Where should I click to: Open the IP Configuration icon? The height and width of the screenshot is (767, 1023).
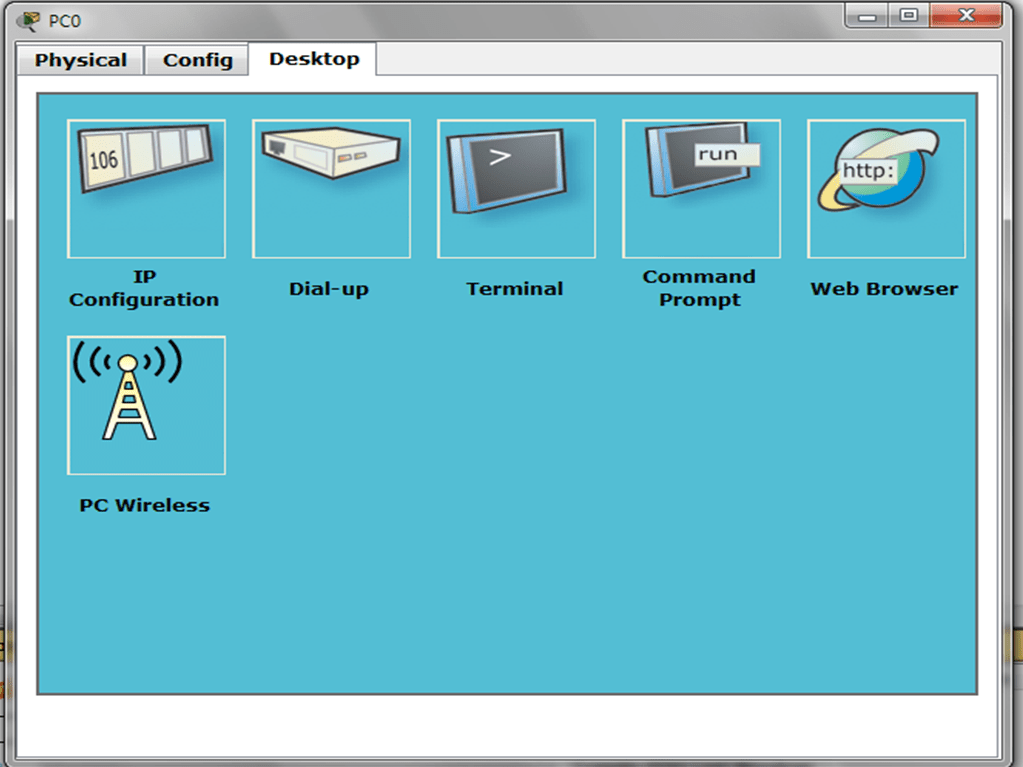pos(146,188)
